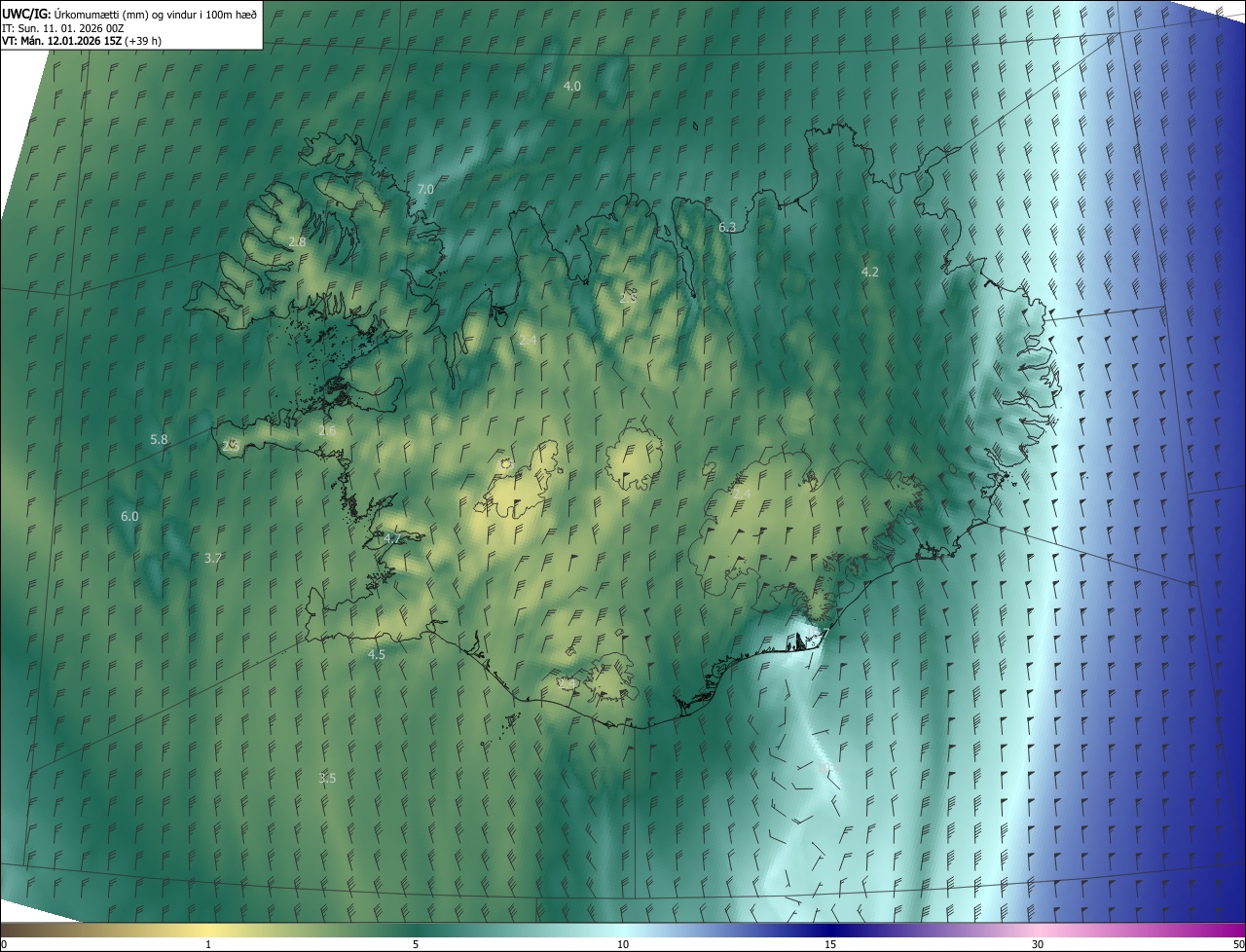Click the map value label '4.2'

coord(870,272)
